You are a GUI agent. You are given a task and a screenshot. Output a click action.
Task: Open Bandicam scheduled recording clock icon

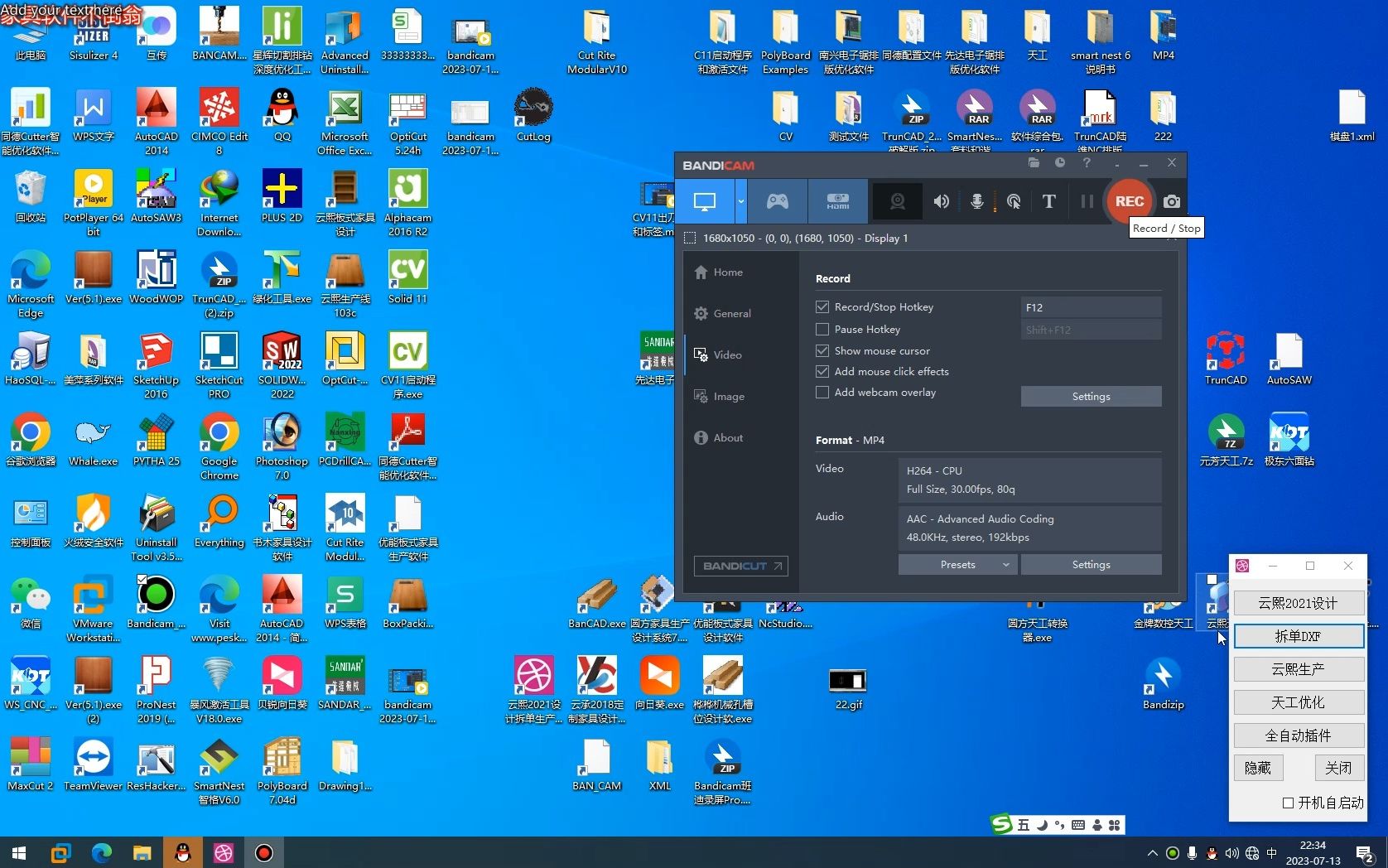click(x=1060, y=163)
